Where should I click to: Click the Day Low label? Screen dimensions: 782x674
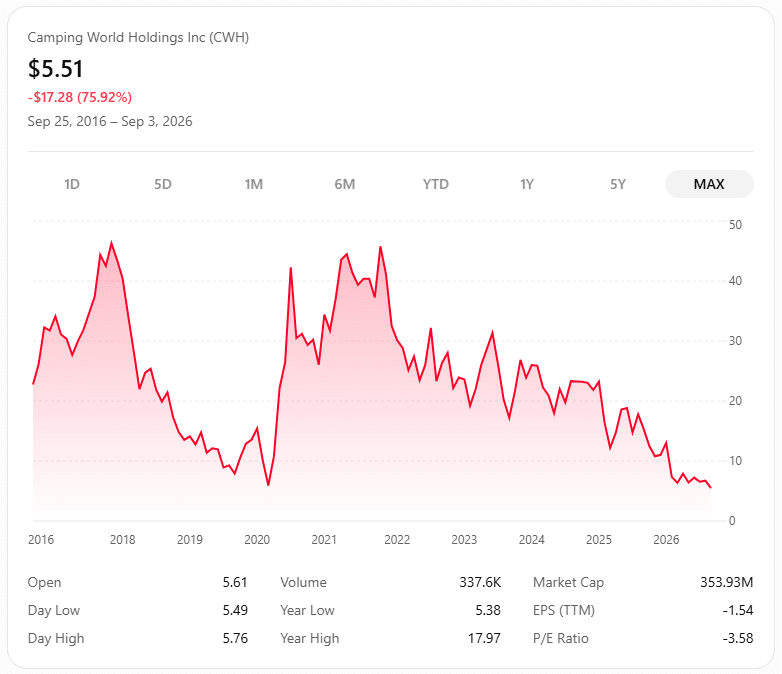(x=54, y=610)
